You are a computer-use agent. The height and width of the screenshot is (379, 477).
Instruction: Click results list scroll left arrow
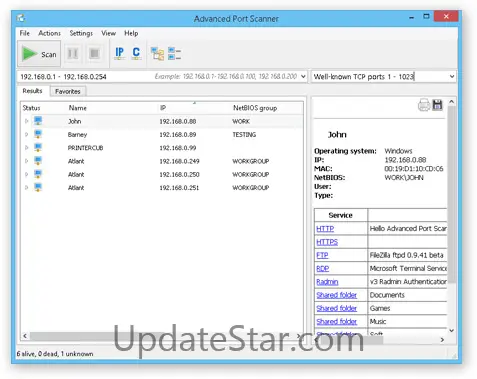pyautogui.click(x=25, y=336)
